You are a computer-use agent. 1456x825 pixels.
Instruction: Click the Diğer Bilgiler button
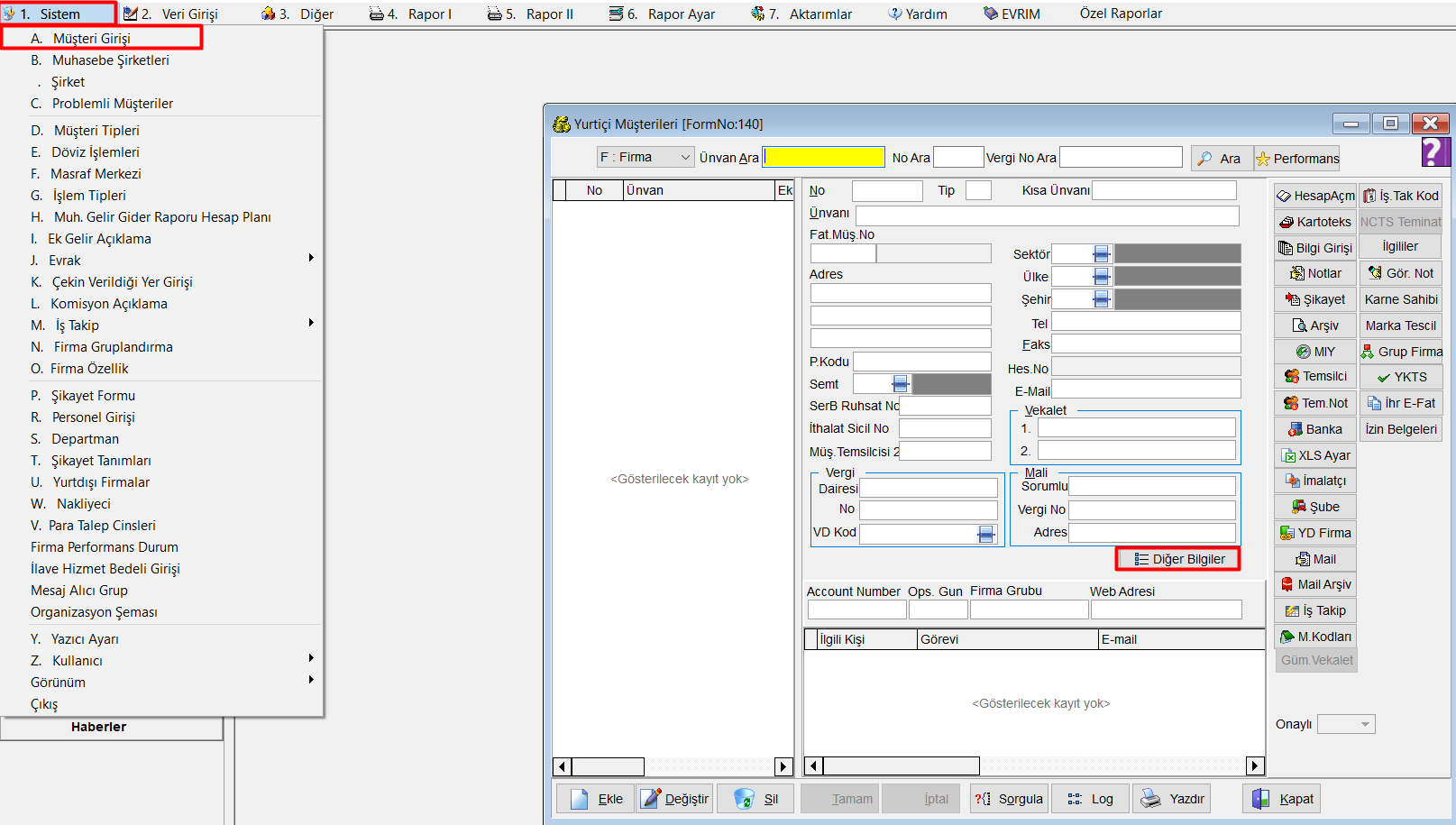(x=1177, y=559)
